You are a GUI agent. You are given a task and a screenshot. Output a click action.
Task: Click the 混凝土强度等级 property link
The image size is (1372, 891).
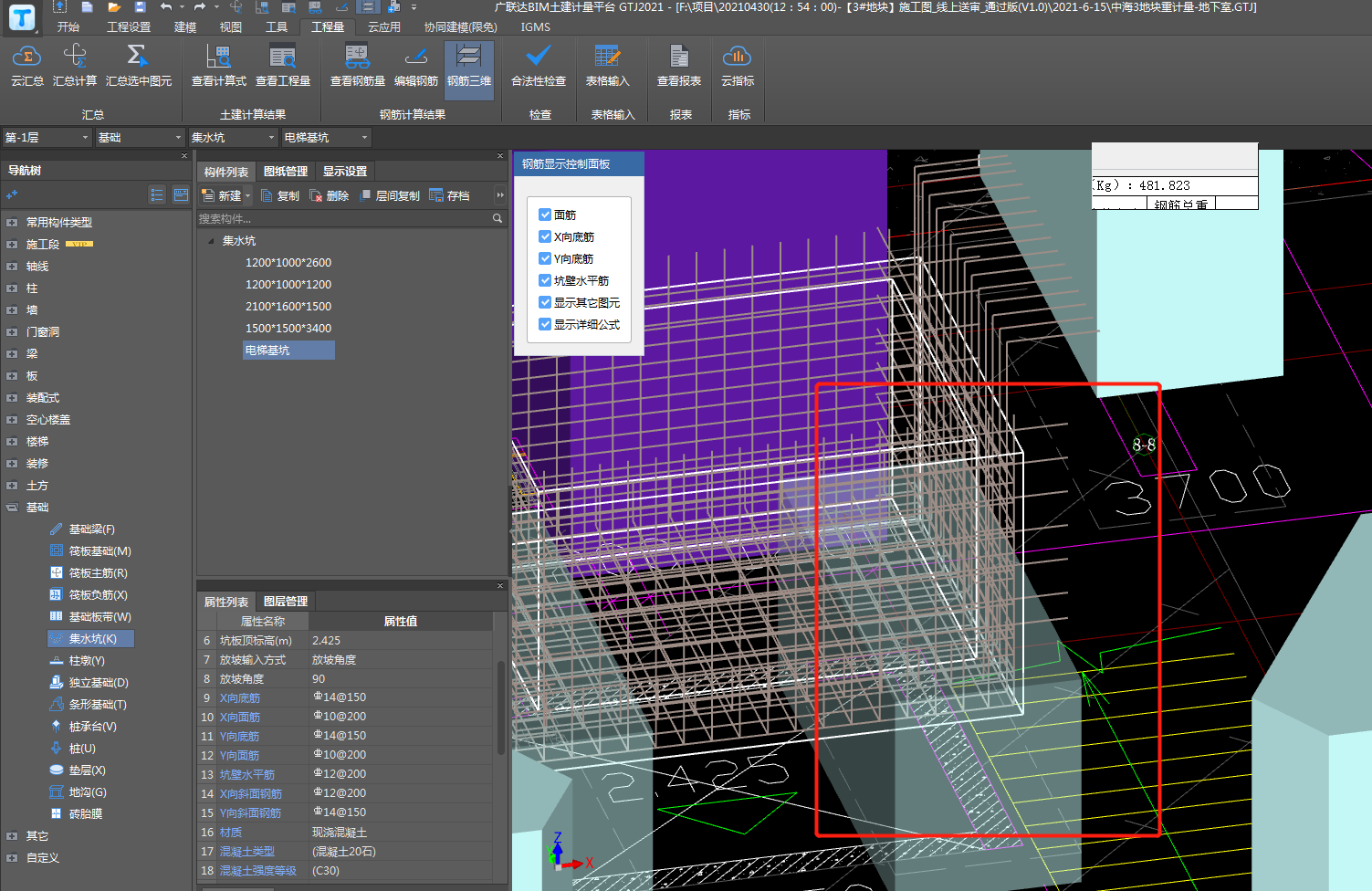(258, 870)
